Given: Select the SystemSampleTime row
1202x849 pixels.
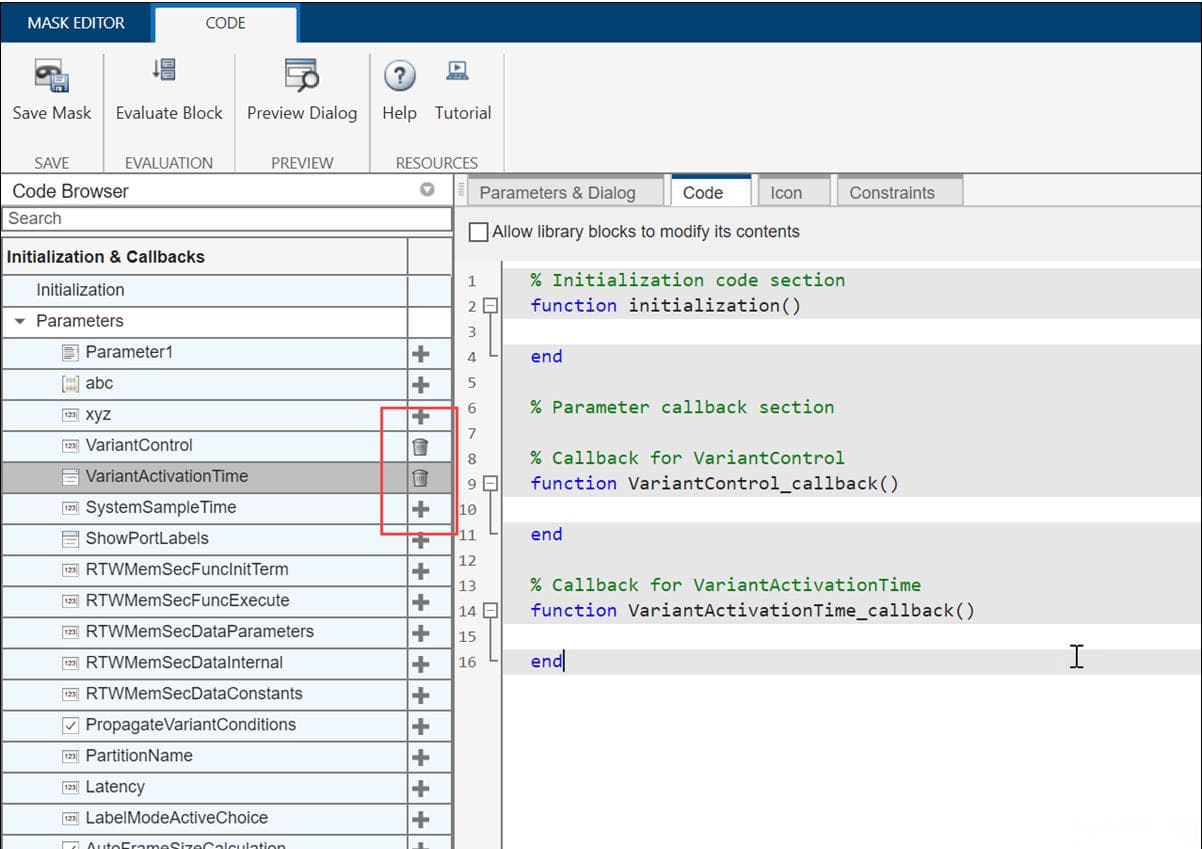Looking at the screenshot, I should [205, 507].
